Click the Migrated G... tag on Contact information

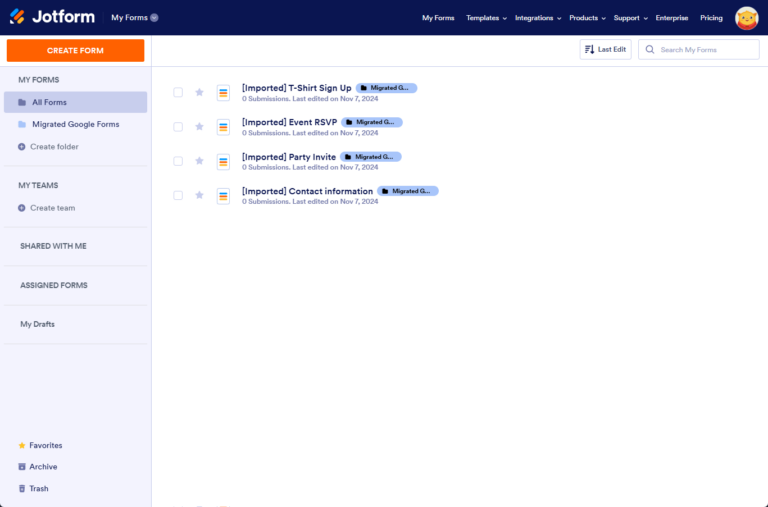[408, 191]
